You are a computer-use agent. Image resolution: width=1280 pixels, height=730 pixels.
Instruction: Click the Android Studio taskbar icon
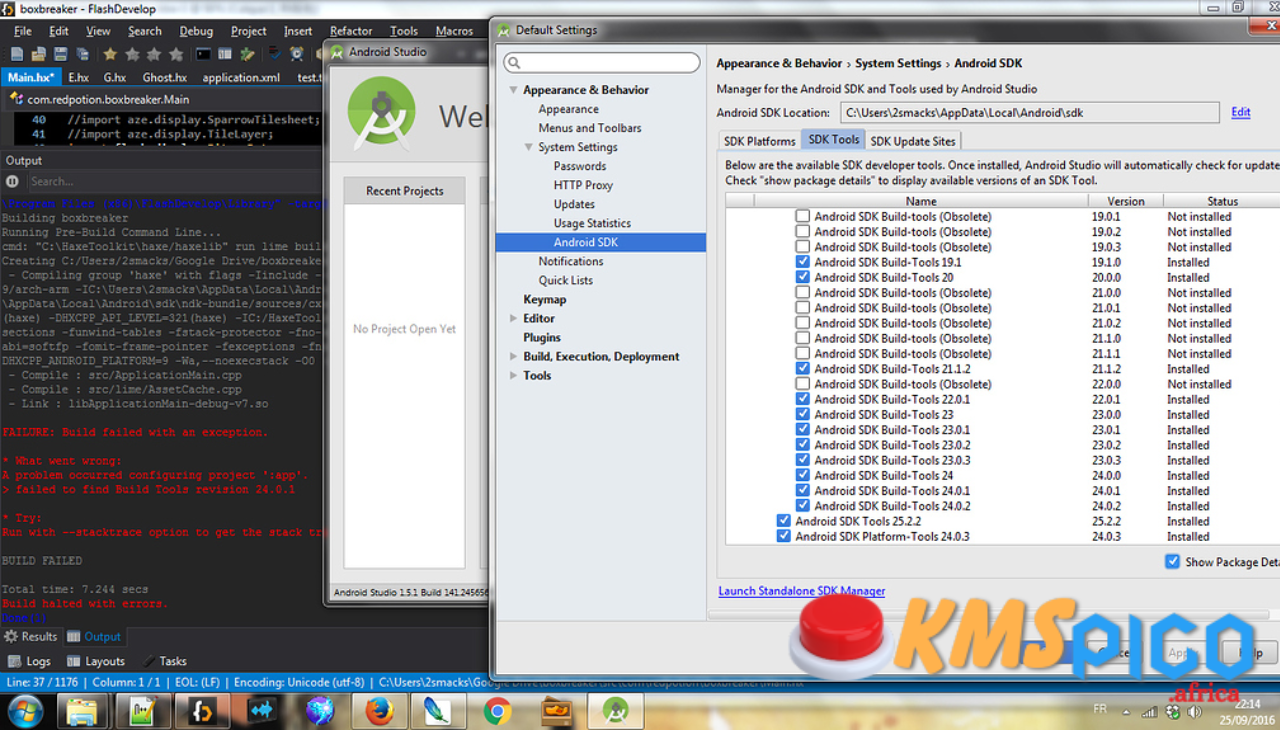coord(615,711)
